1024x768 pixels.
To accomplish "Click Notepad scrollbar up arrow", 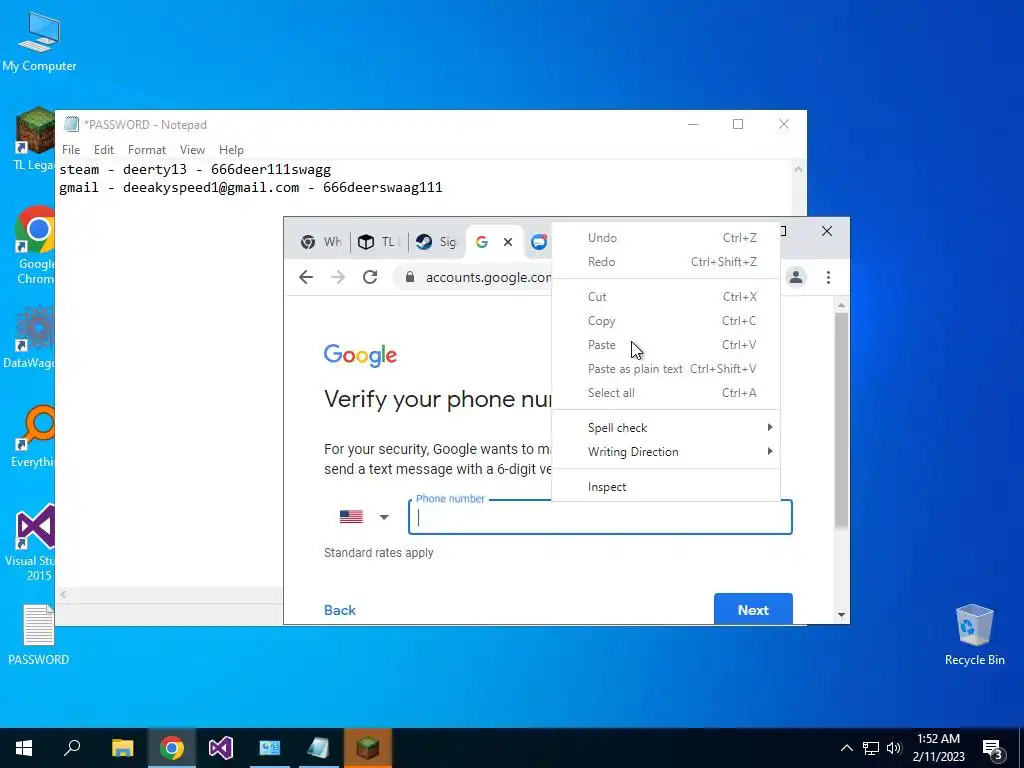I will [798, 169].
